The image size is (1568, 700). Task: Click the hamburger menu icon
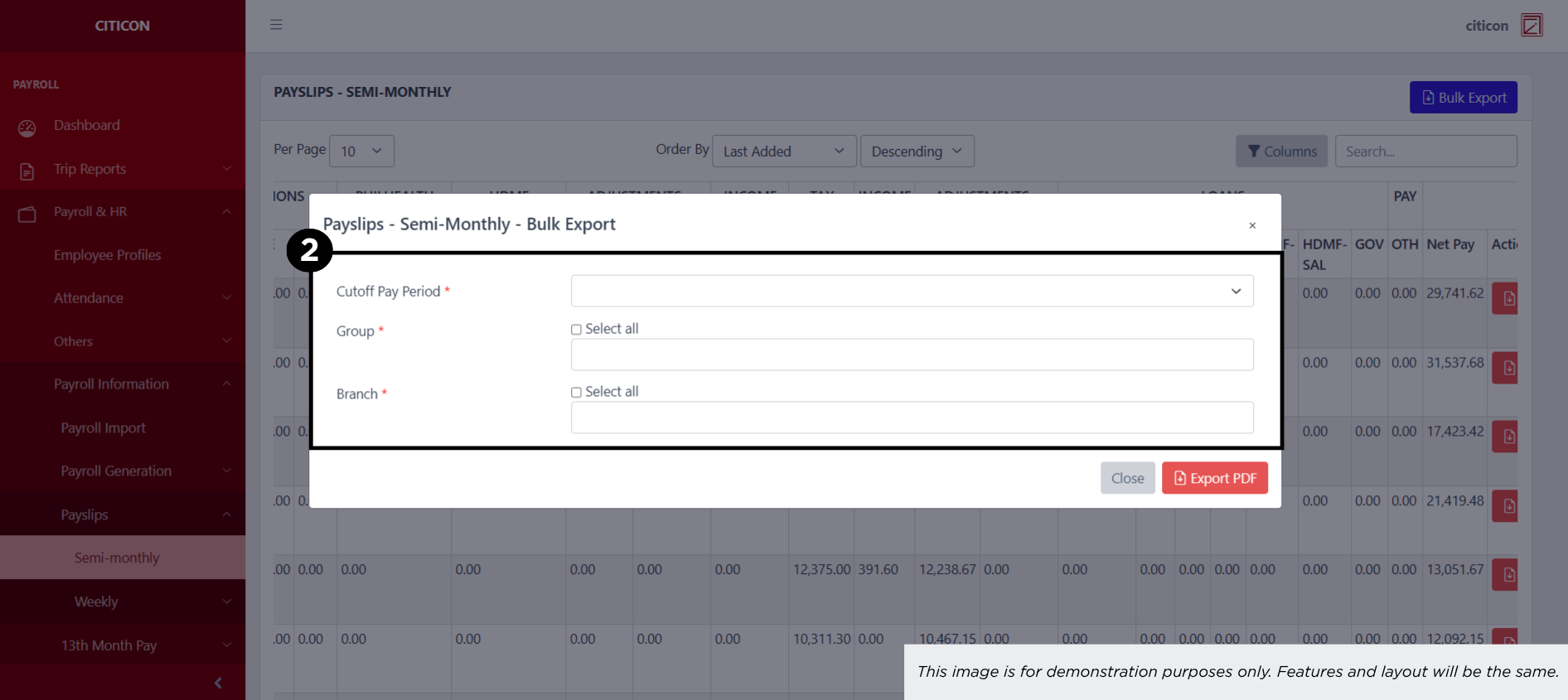(x=276, y=25)
